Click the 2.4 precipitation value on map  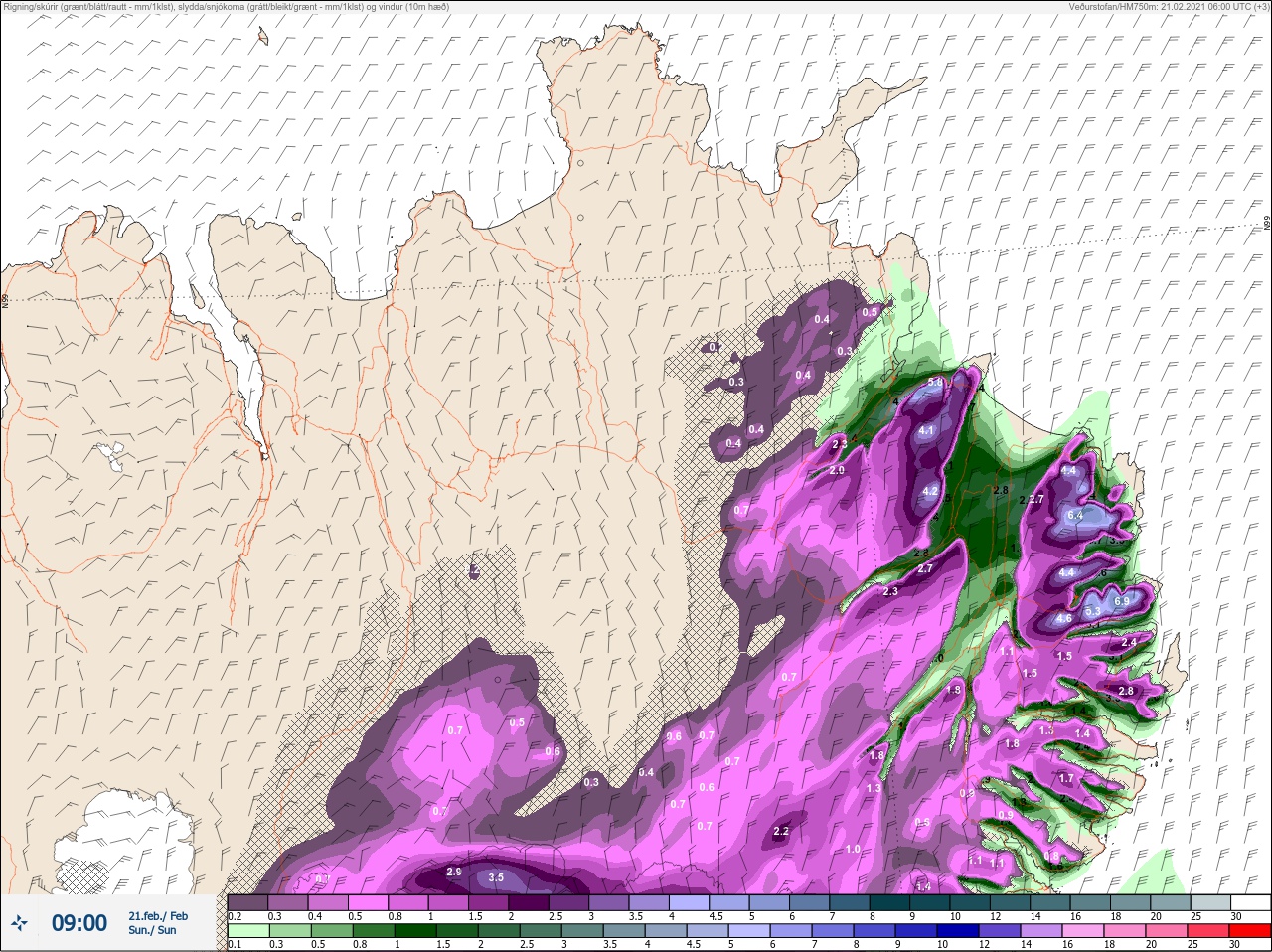click(1129, 643)
